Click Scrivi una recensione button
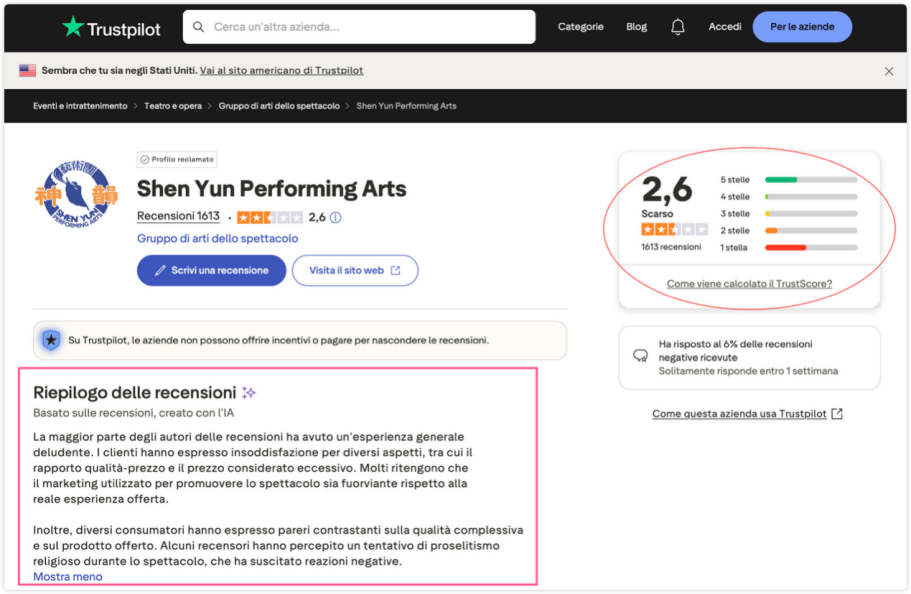The height and width of the screenshot is (594, 911). 211,270
